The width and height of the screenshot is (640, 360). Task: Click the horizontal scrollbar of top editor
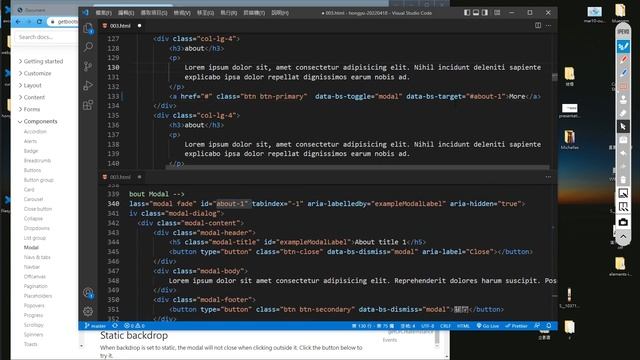click(357, 167)
